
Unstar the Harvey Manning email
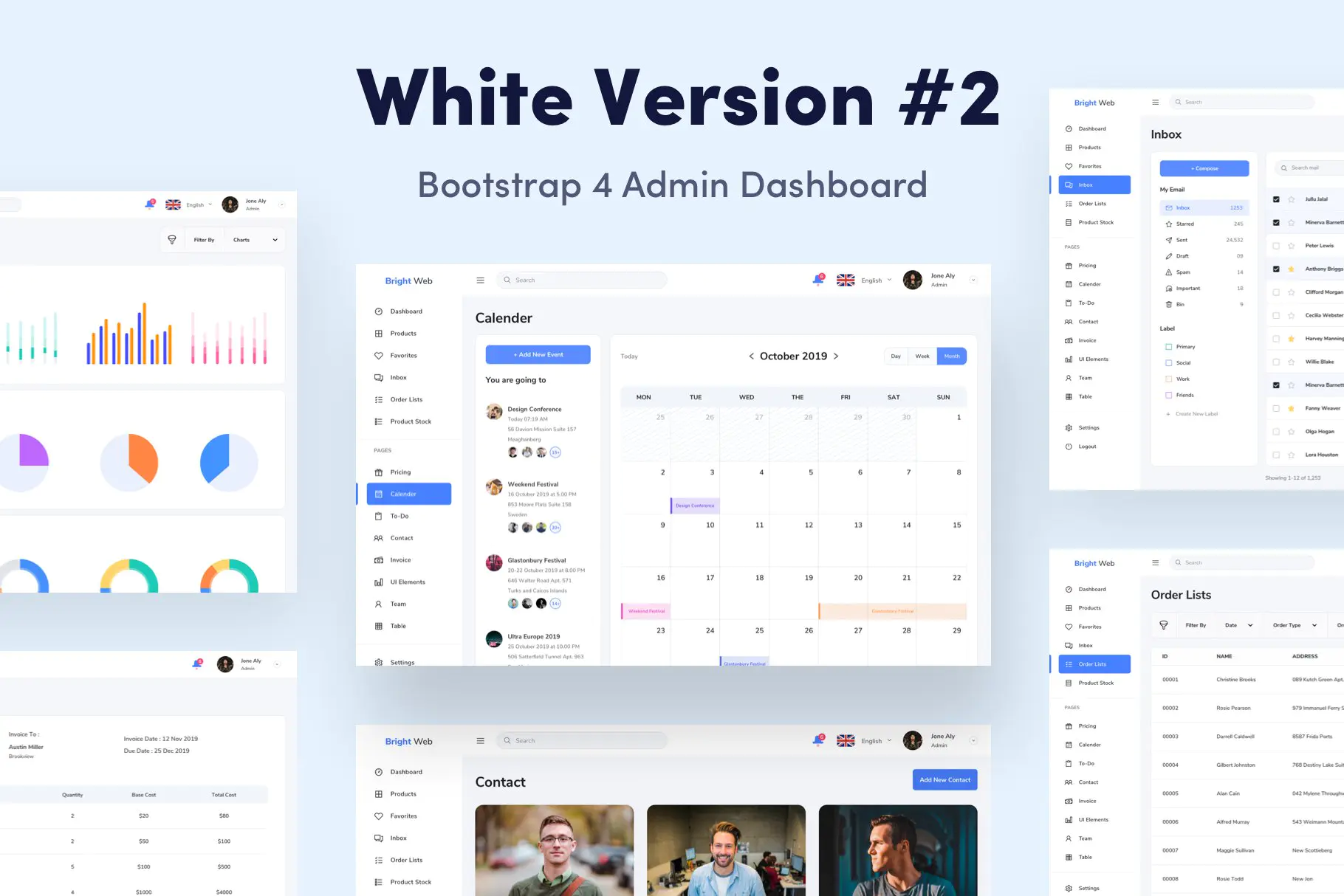(x=1291, y=339)
